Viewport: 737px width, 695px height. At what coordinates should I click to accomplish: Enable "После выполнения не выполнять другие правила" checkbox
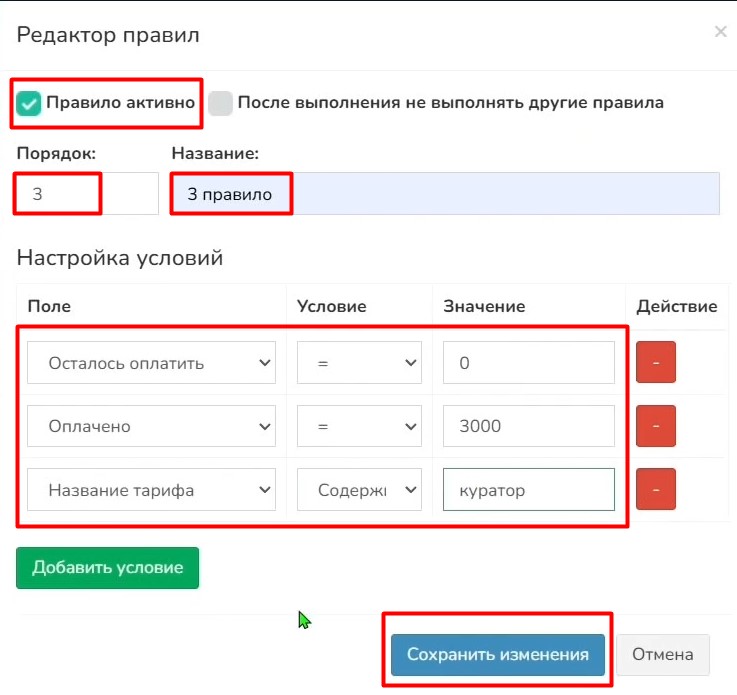221,103
